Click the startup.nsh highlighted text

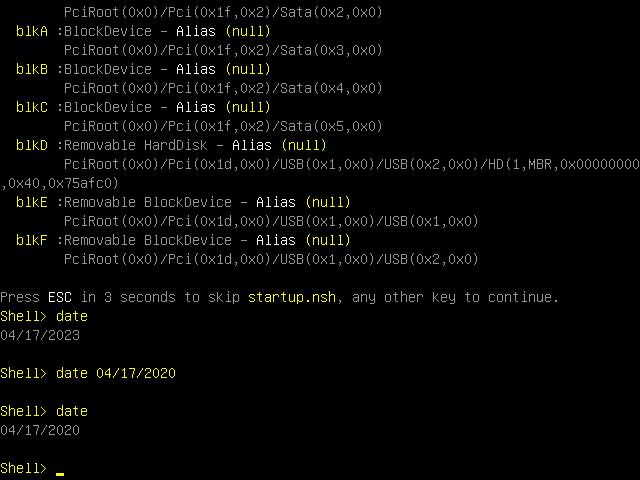pyautogui.click(x=292, y=298)
